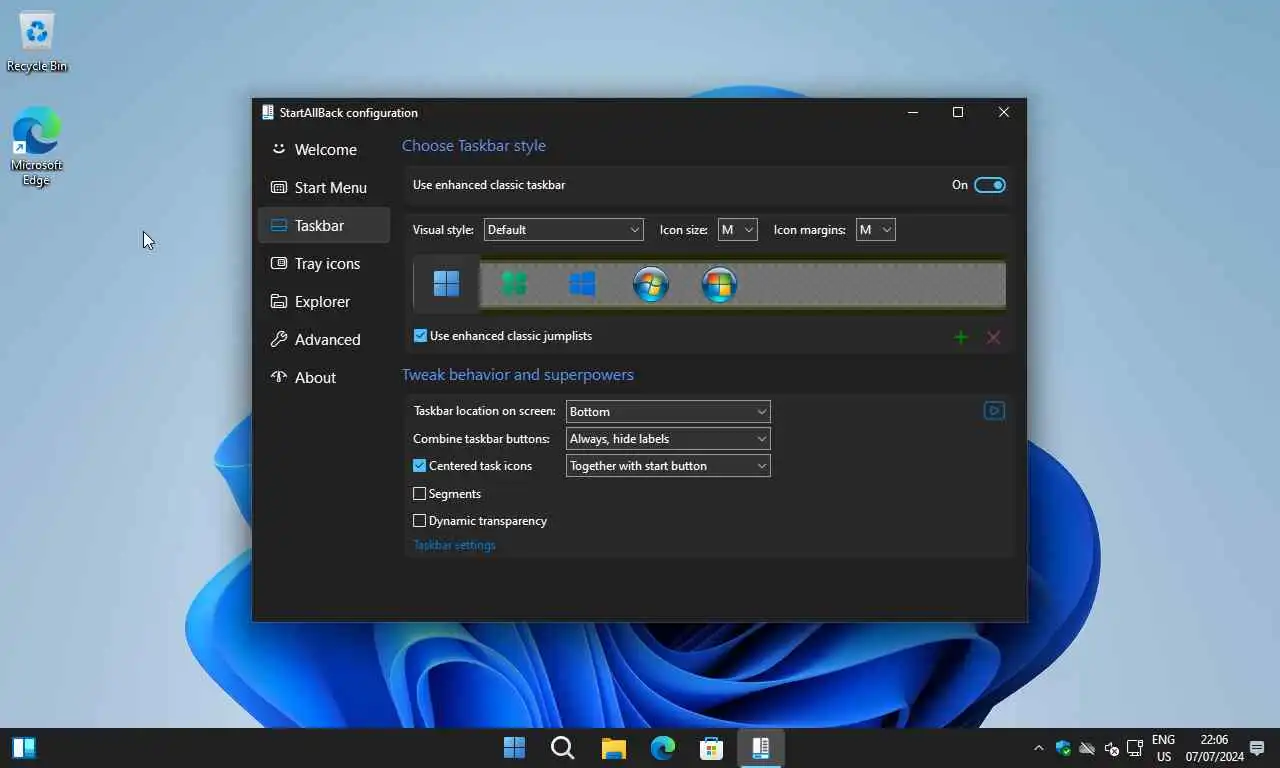
Task: Choose the green clover start button style
Action: 514,285
